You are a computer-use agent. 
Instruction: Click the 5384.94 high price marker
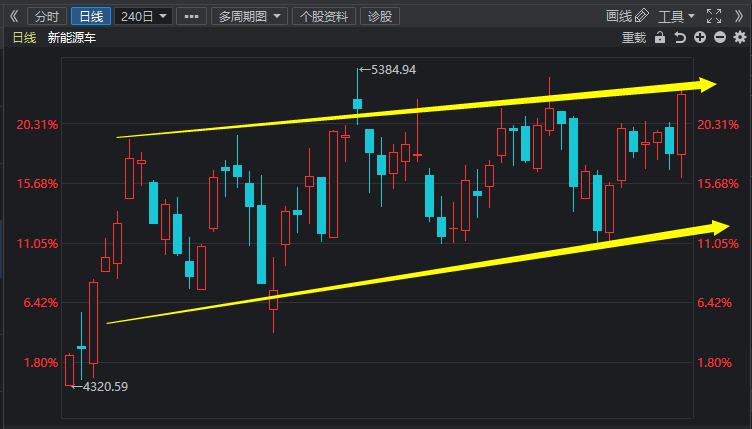[x=392, y=70]
